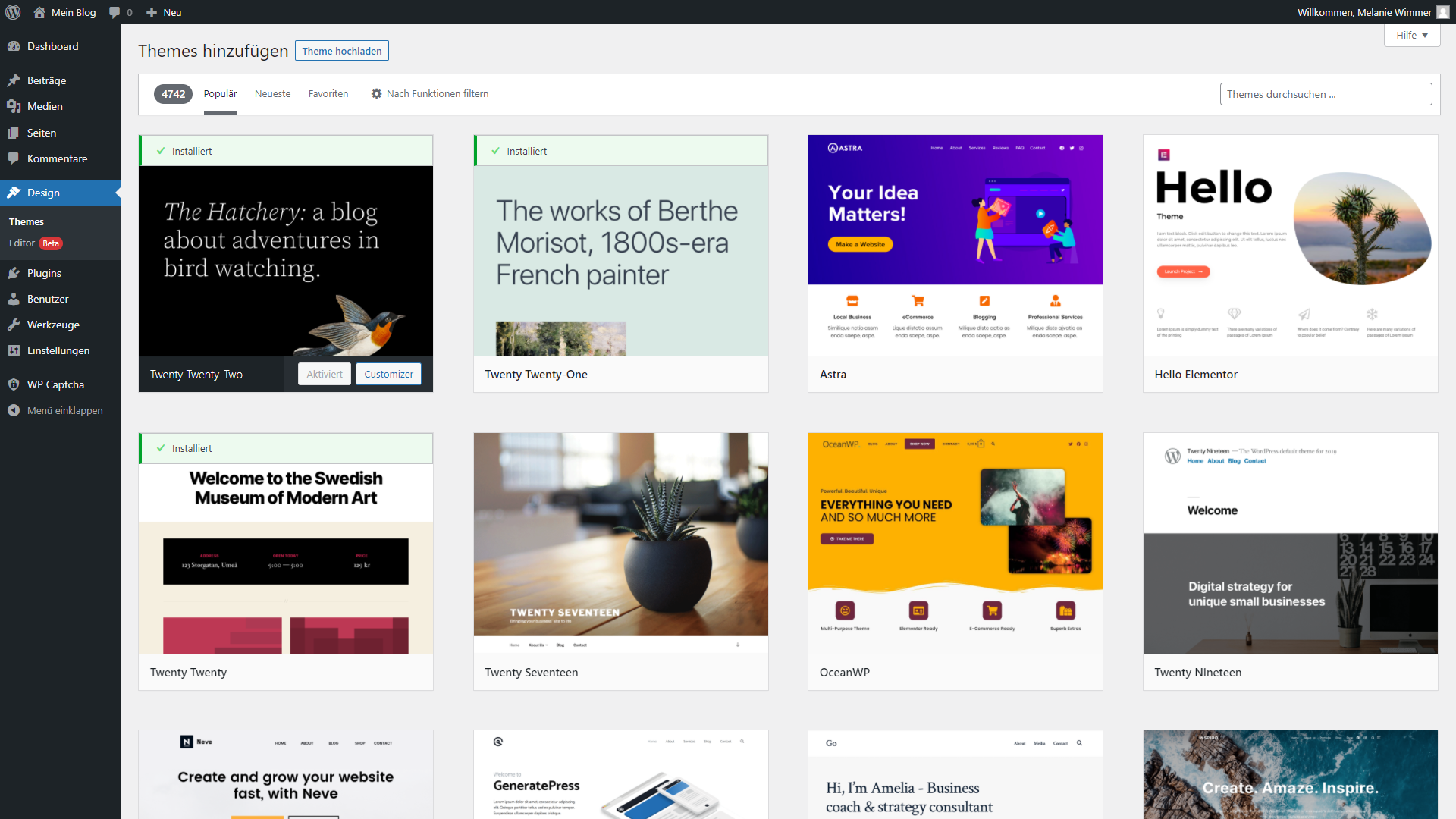Click Mein Blog site link
1456x819 pixels.
point(65,12)
